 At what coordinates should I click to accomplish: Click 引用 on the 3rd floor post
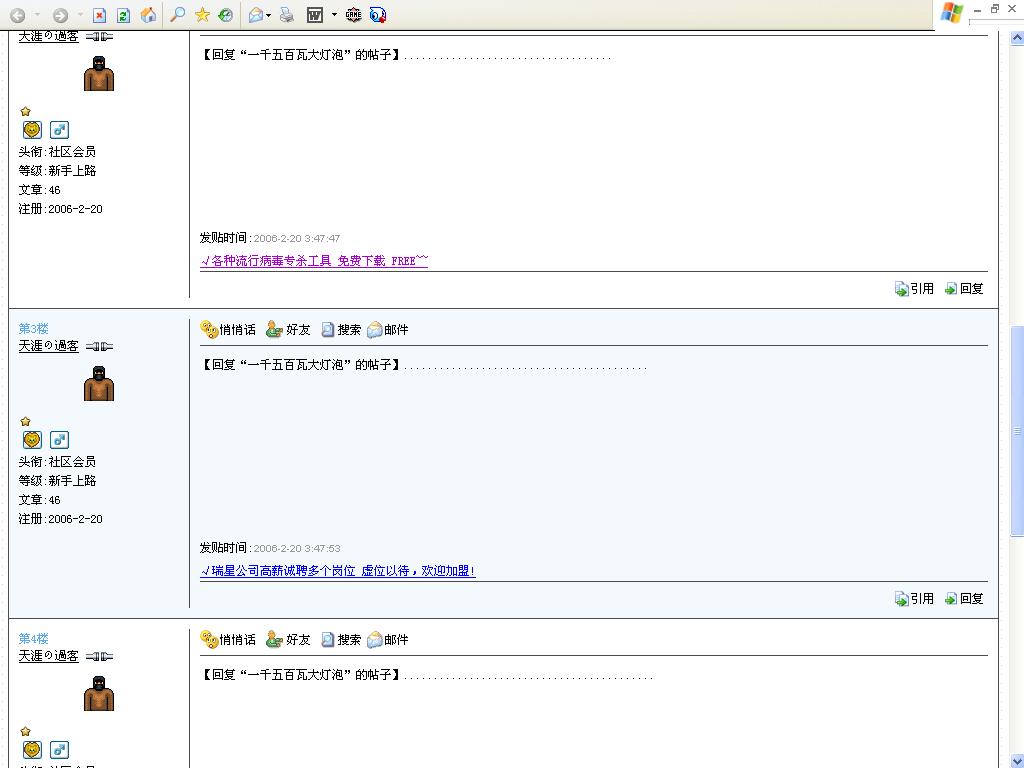914,599
